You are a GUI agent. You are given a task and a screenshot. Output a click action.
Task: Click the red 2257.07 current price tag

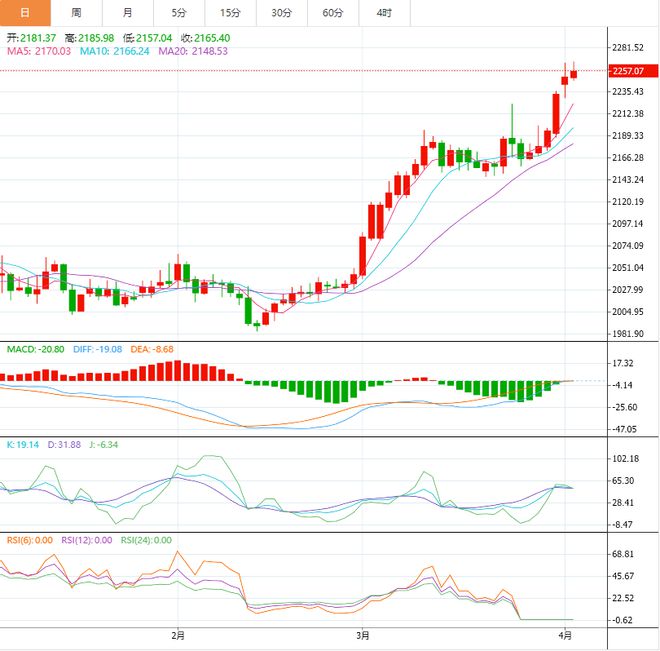[633, 71]
